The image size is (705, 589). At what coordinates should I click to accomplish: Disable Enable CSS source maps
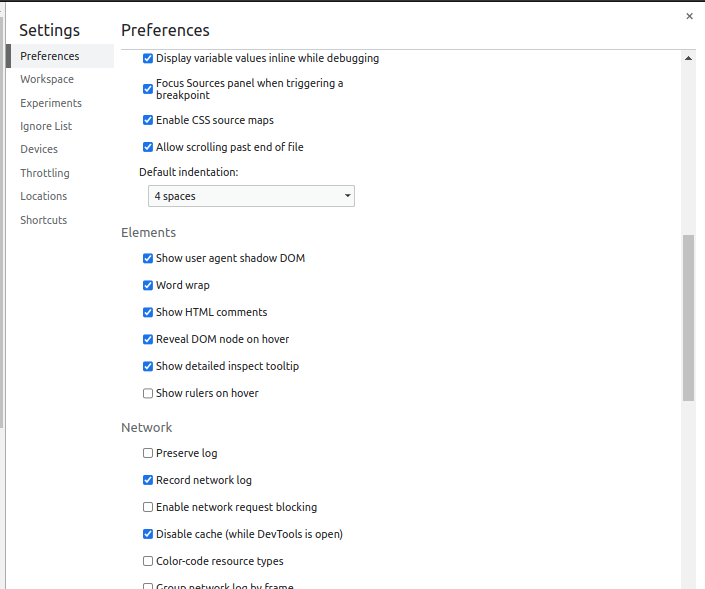coord(148,120)
